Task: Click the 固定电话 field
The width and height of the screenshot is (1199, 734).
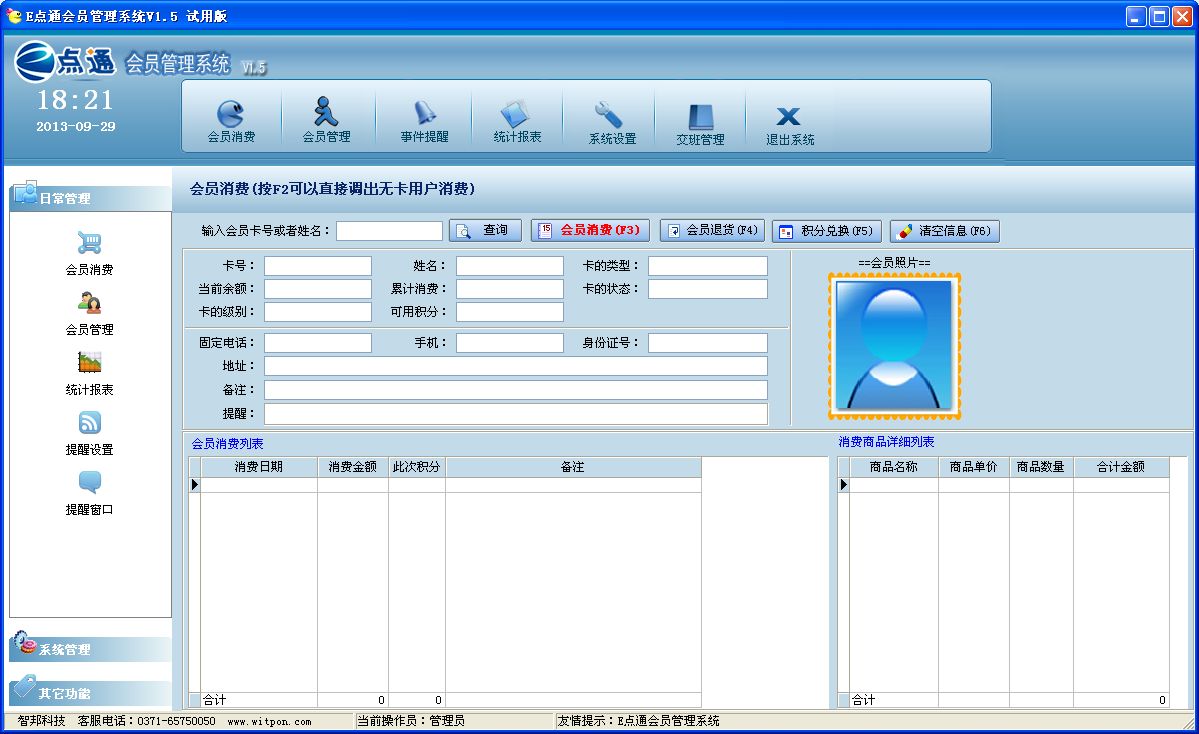Action: point(318,343)
